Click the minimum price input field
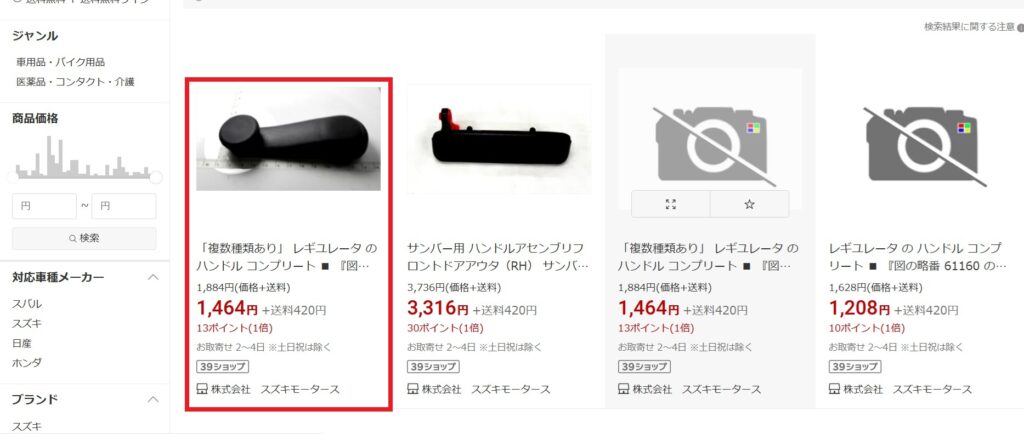The image size is (1024, 434). pos(44,206)
